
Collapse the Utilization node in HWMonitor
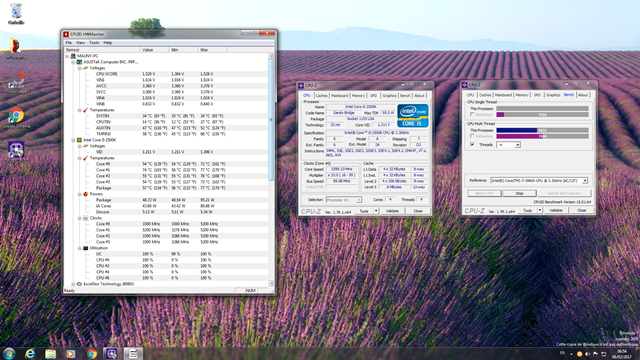(80, 248)
